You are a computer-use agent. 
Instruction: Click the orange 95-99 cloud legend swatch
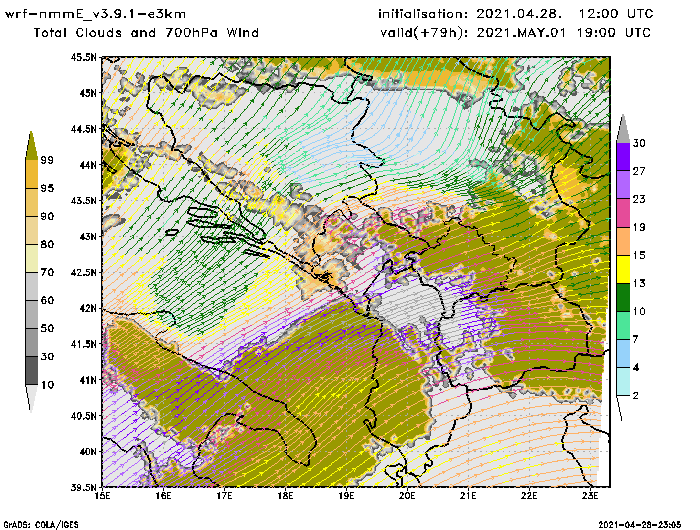click(x=32, y=174)
